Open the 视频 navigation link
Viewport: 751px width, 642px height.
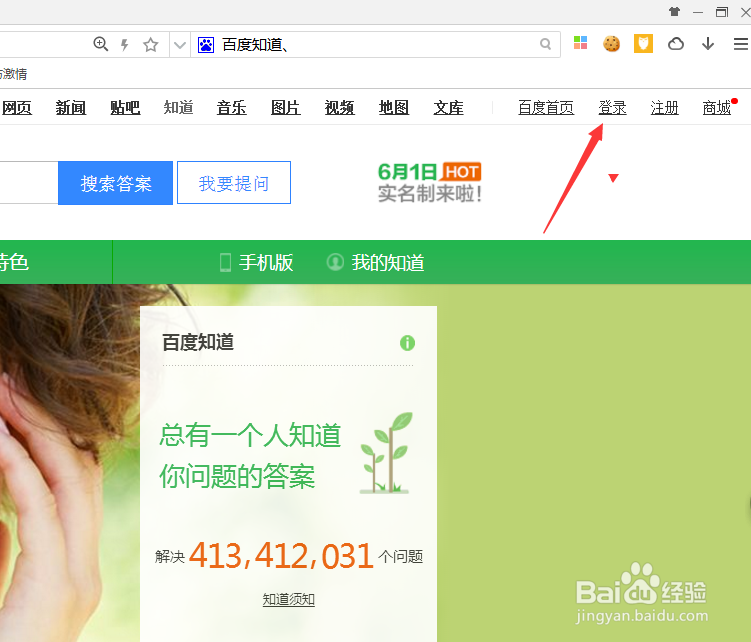[x=340, y=107]
